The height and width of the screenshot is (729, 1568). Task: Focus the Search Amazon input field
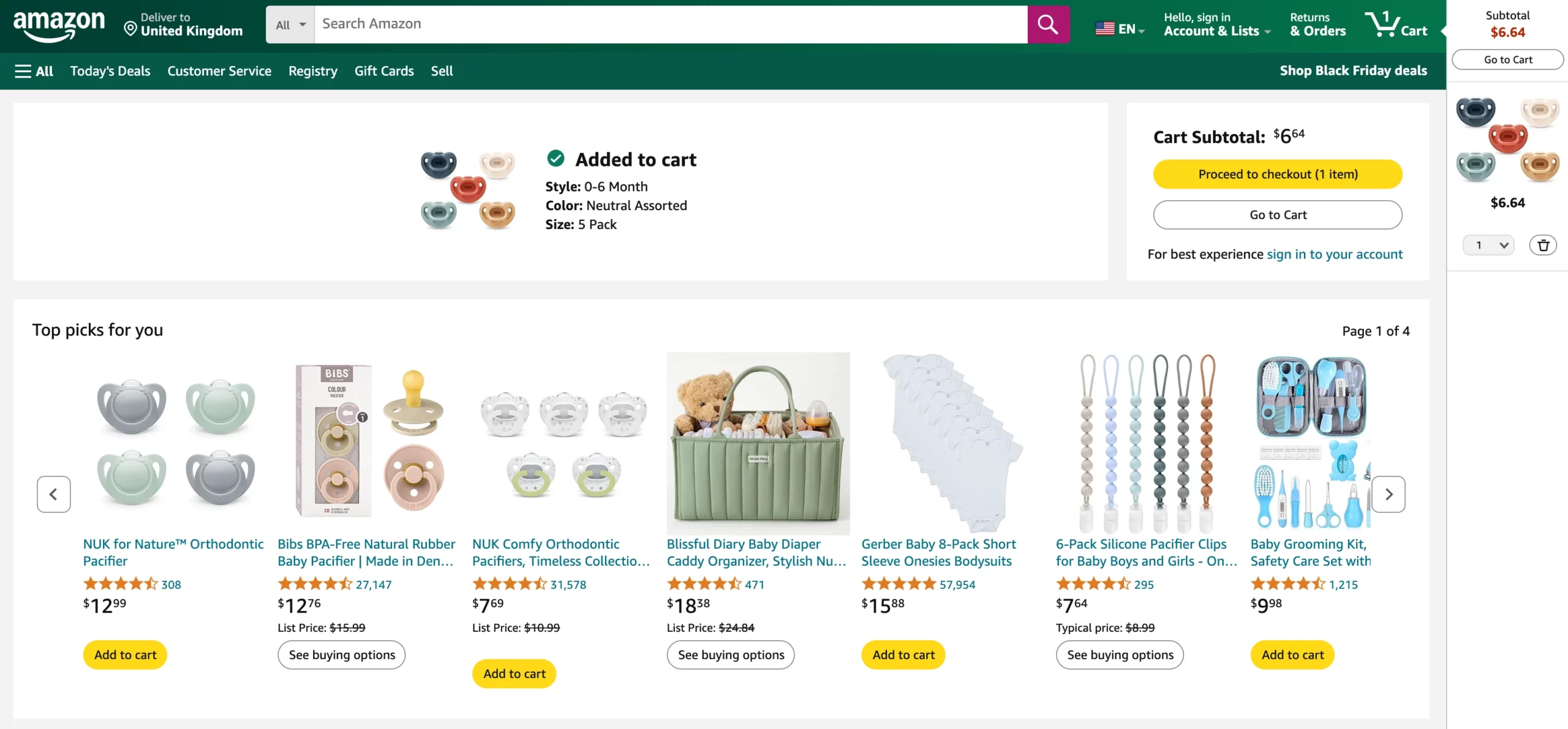coord(671,24)
